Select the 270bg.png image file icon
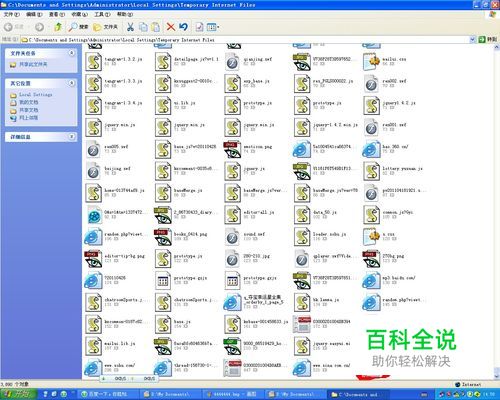Screen dimensions: 500x400 371,259
